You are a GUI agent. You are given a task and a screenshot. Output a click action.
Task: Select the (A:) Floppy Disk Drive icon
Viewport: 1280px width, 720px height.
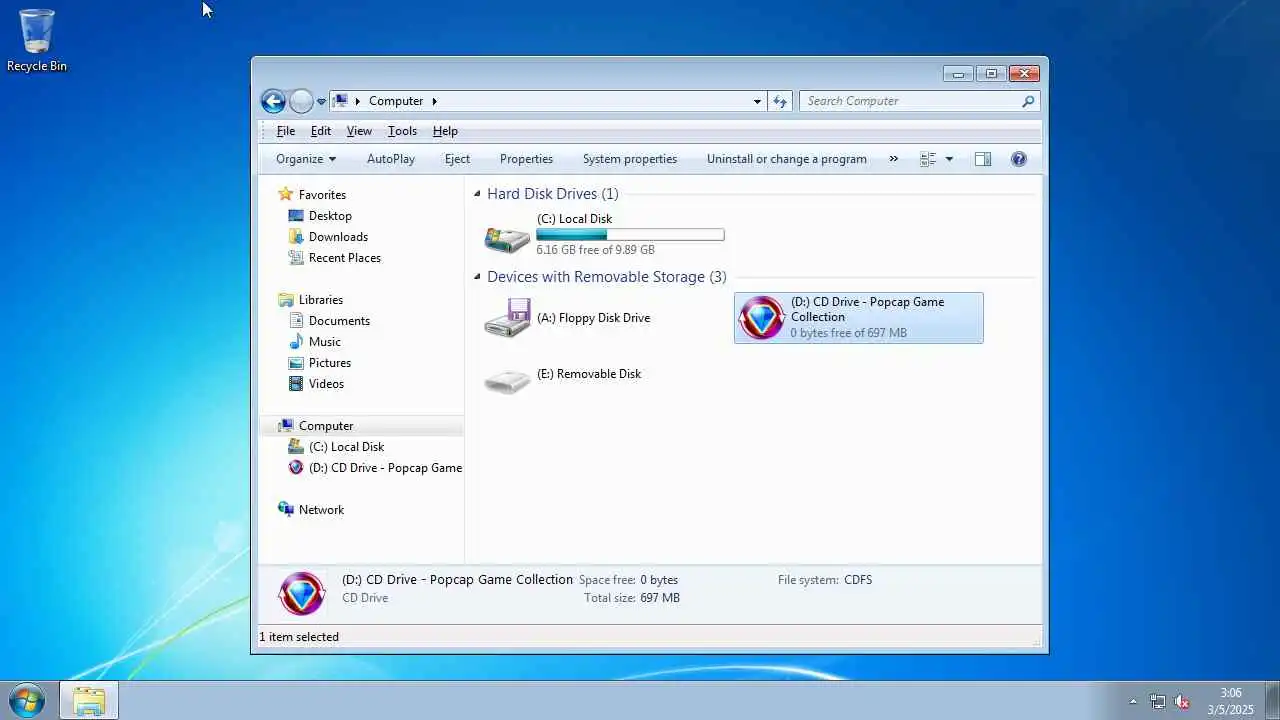pyautogui.click(x=508, y=318)
